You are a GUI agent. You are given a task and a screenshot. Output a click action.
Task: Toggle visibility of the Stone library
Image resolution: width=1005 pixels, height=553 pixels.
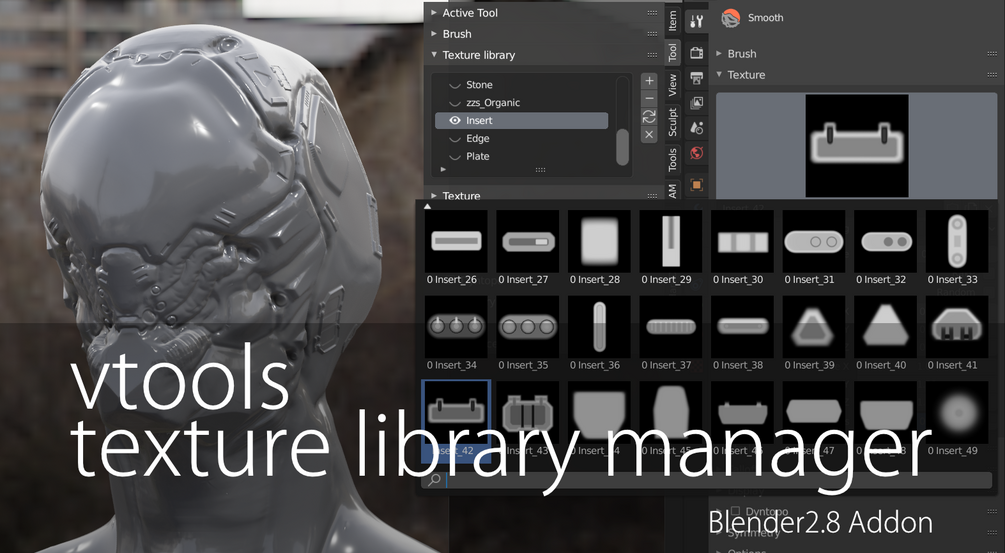pyautogui.click(x=455, y=85)
